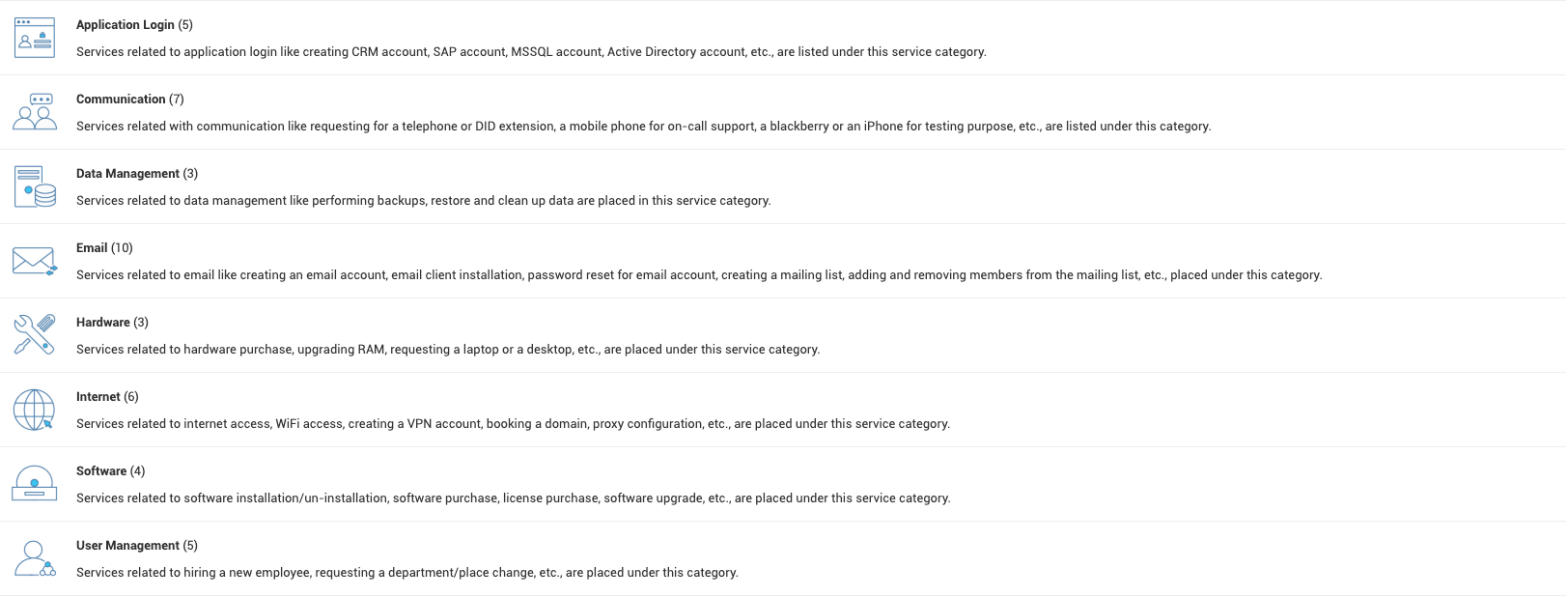Open the User Management (5) heading
The width and height of the screenshot is (1568, 597).
point(137,546)
